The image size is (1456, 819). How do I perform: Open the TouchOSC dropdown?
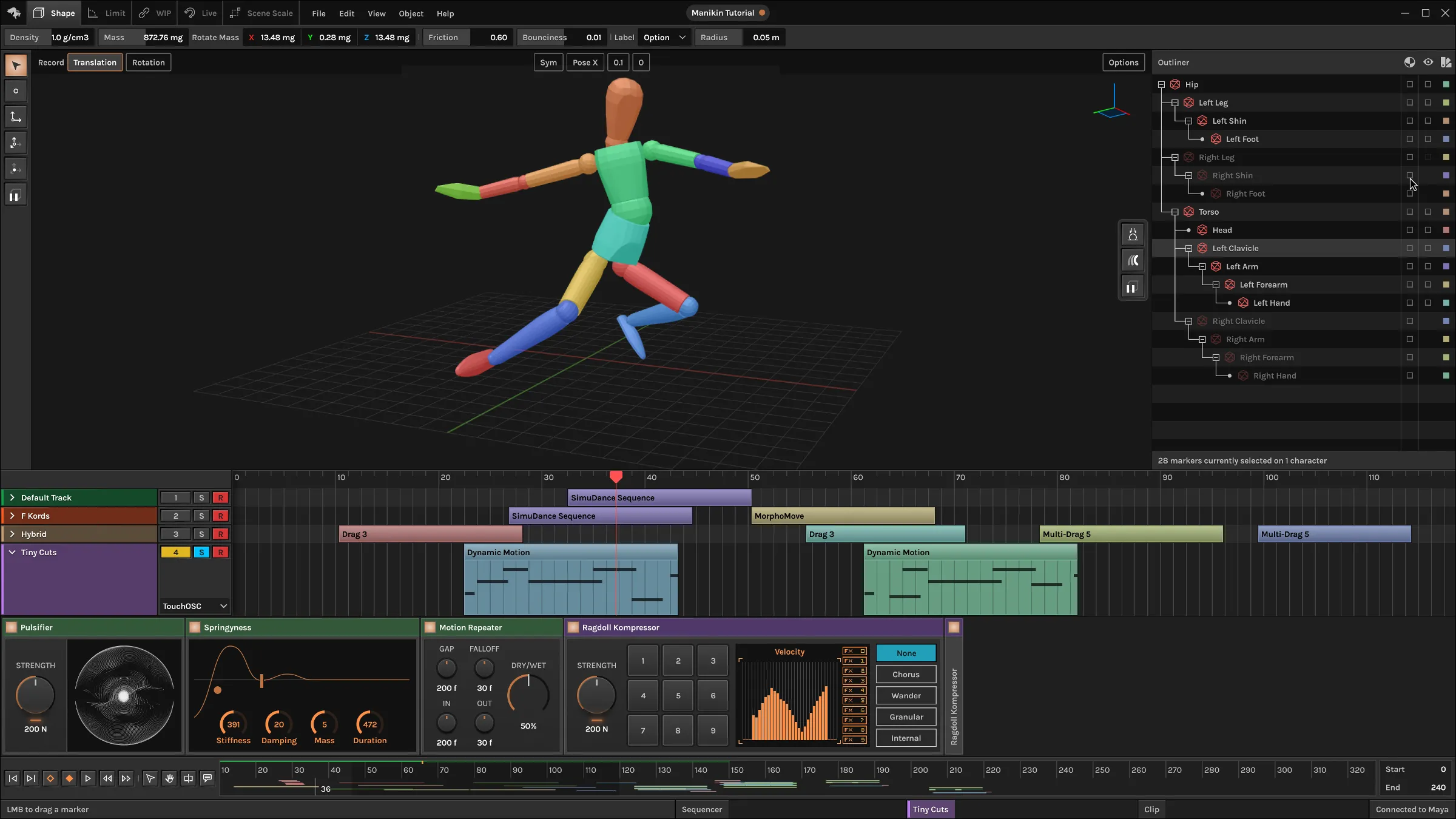click(194, 606)
